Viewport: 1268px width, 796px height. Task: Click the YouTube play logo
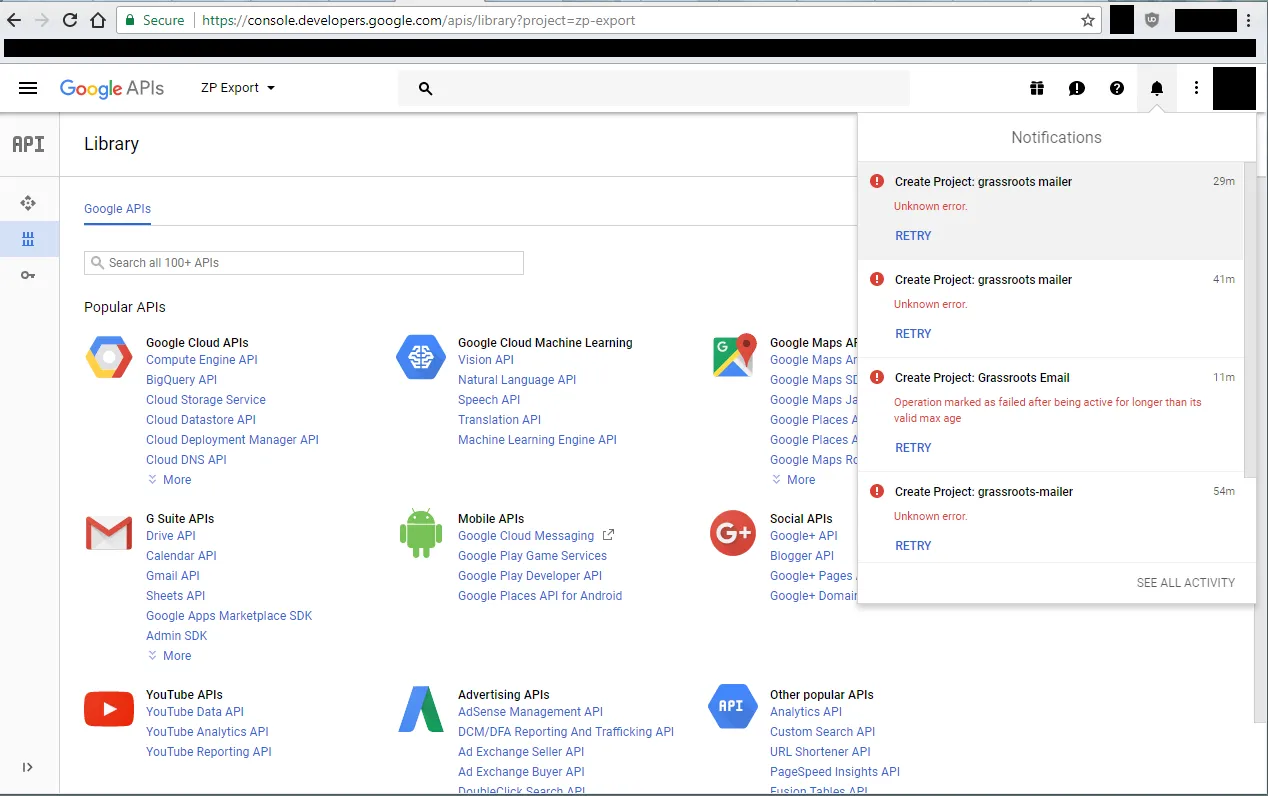(109, 709)
